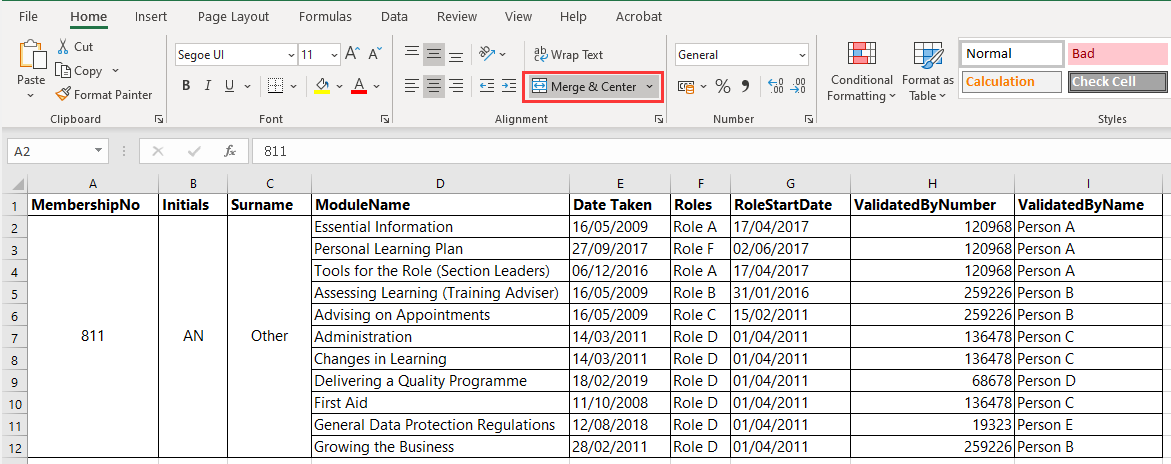Image resolution: width=1171 pixels, height=464 pixels.
Task: Select the Calculation cell style
Action: coord(1012,81)
